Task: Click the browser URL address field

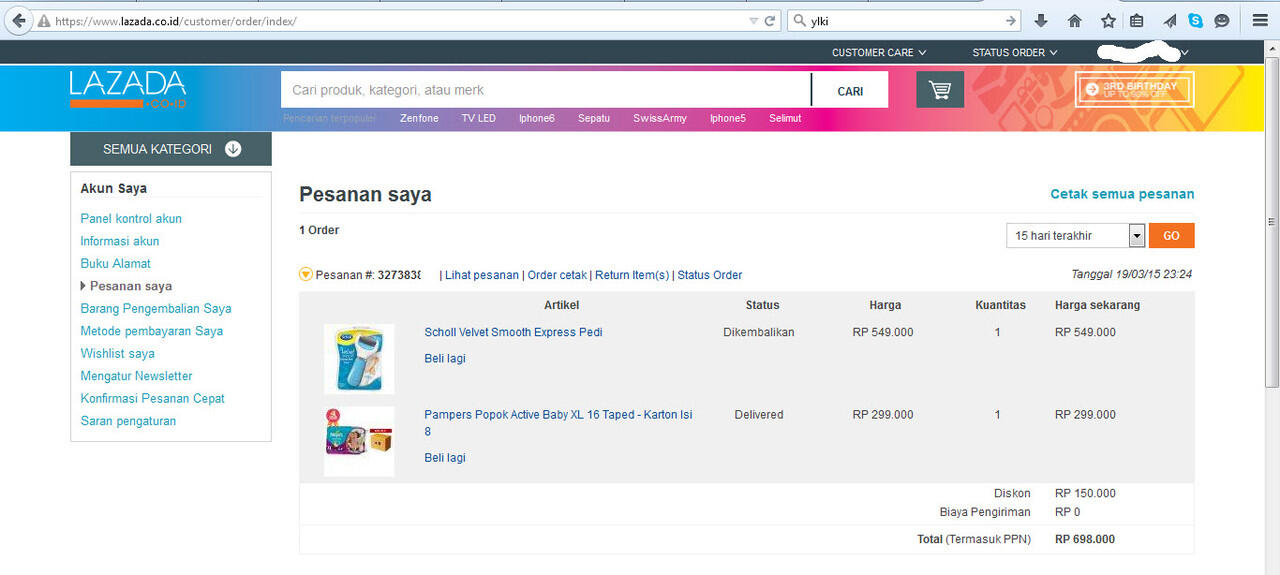Action: coord(400,21)
